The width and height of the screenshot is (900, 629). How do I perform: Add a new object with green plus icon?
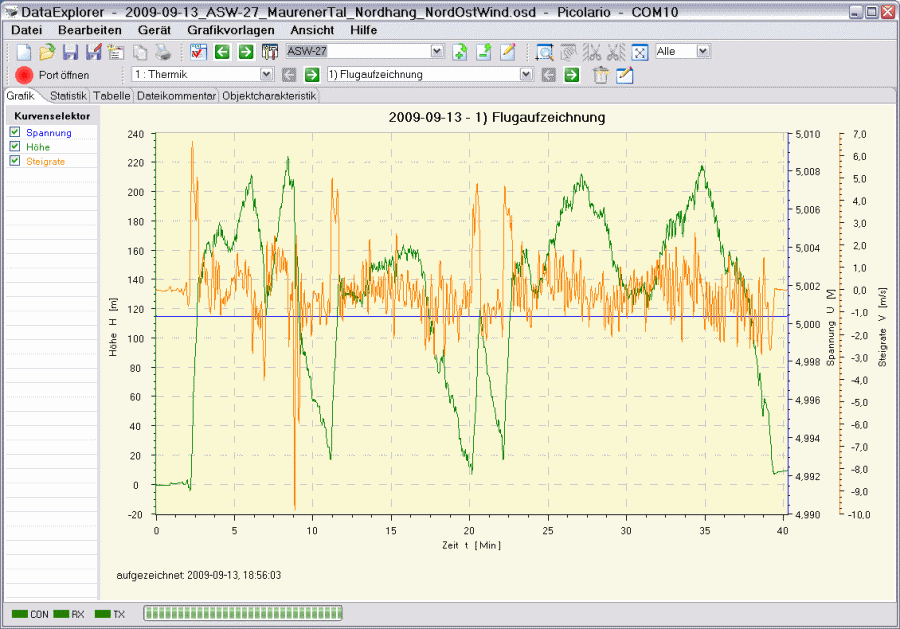click(460, 52)
